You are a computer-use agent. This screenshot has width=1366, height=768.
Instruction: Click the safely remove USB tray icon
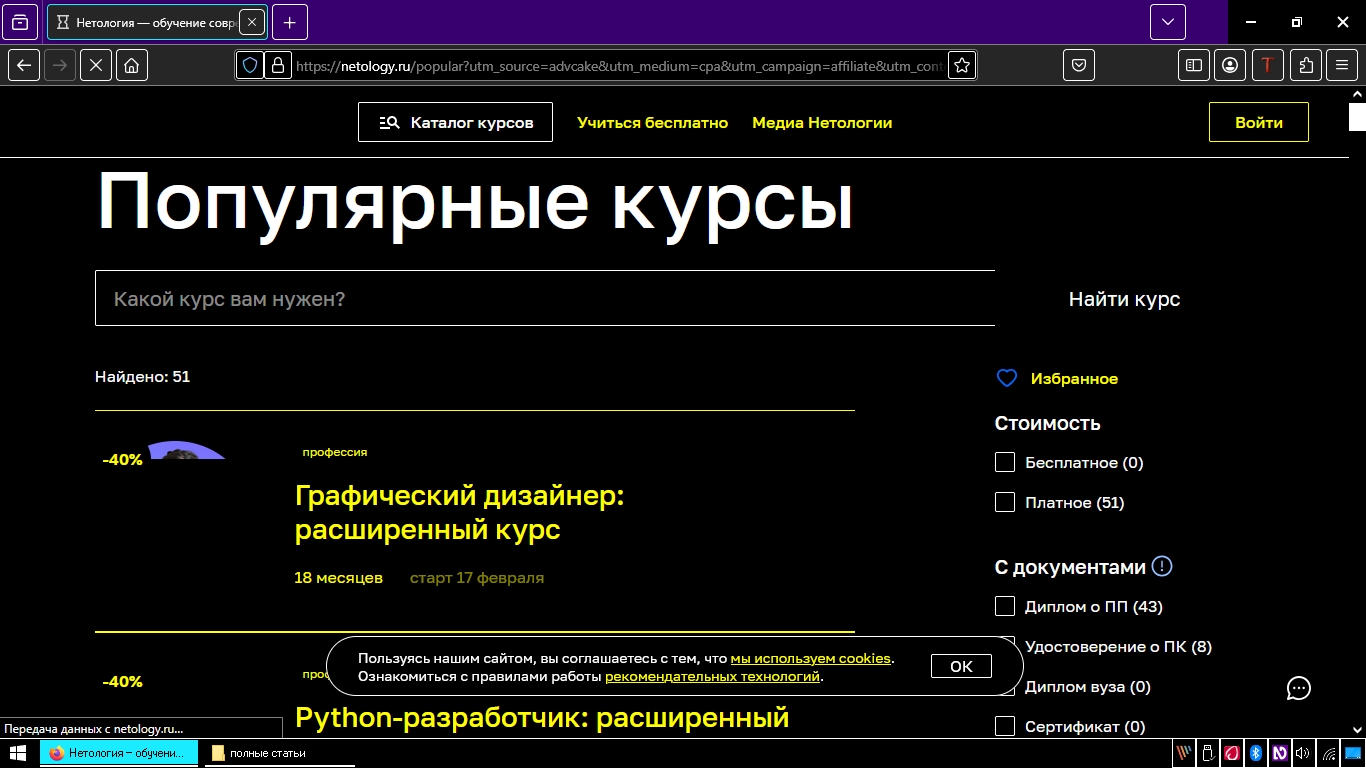click(1208, 753)
